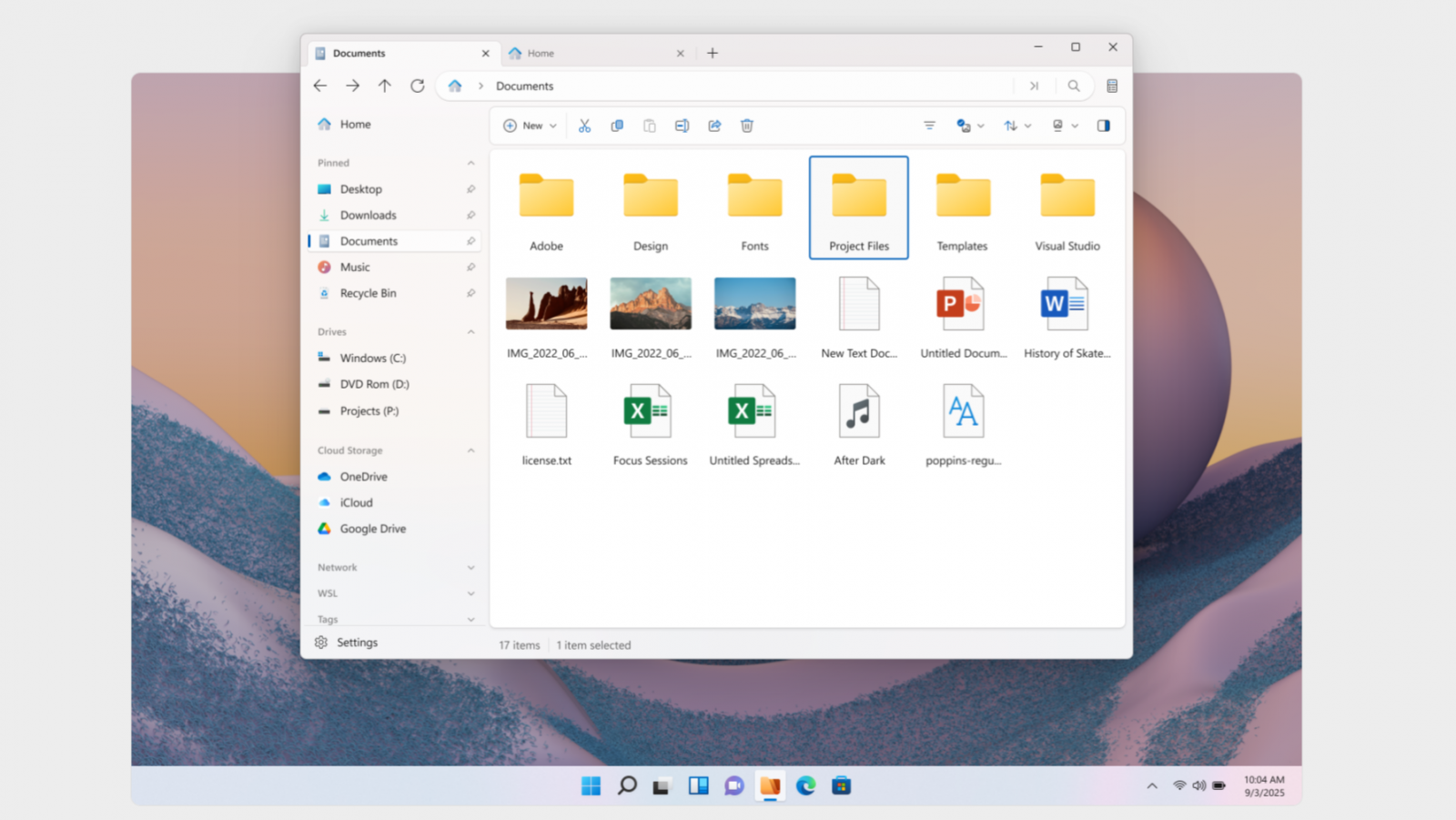
Task: Rename the selected folder using the Rename icon
Action: pyautogui.click(x=682, y=125)
